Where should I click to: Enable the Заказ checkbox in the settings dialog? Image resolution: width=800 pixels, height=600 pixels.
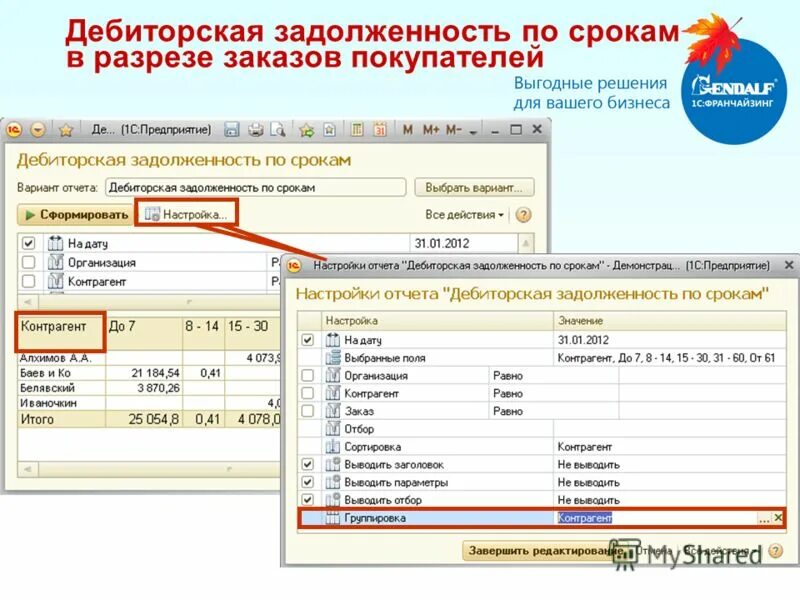[308, 411]
